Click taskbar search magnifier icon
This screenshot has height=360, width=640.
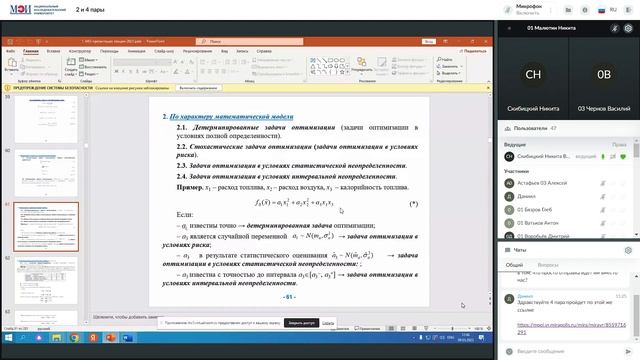point(23,338)
